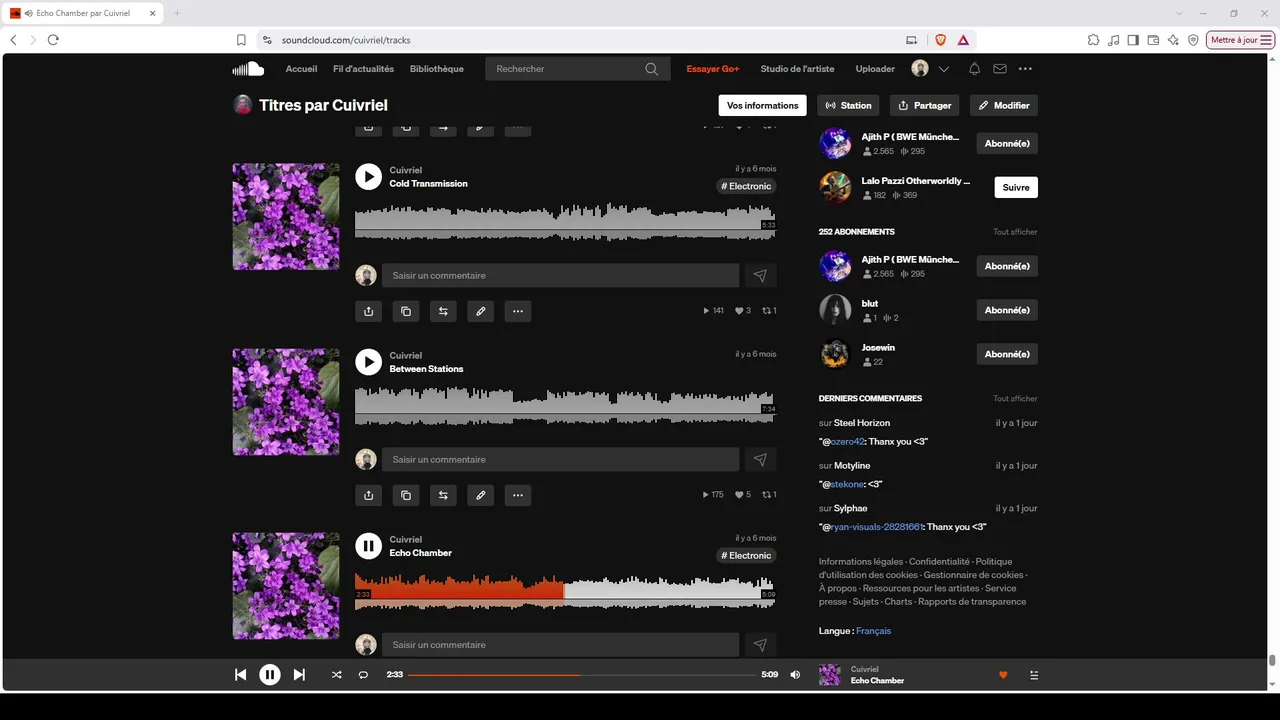This screenshot has height=720, width=1280.
Task: Toggle the Abonné(e) button for blut
Action: pyautogui.click(x=1007, y=310)
